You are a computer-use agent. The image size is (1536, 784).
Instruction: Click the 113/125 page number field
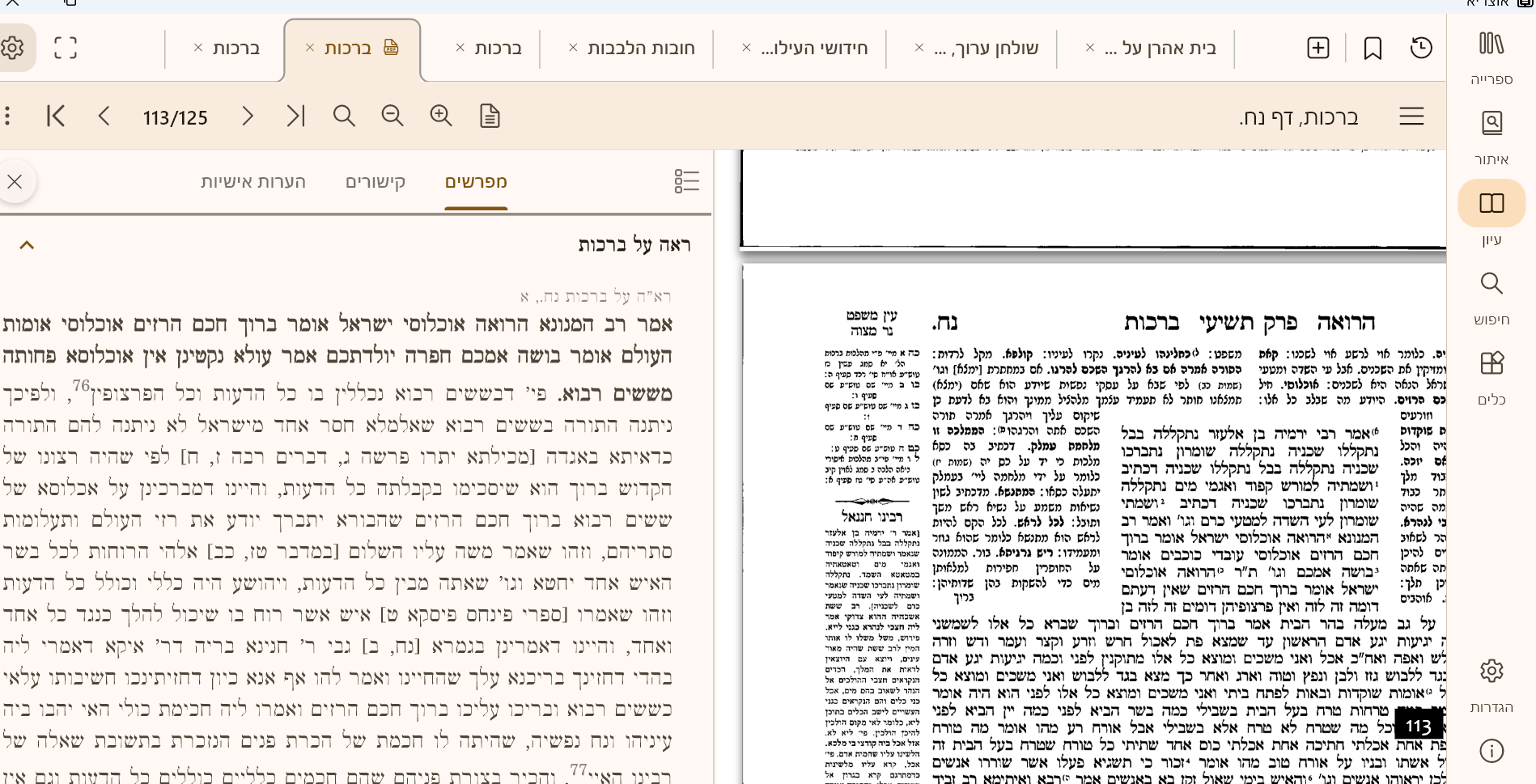tap(176, 118)
